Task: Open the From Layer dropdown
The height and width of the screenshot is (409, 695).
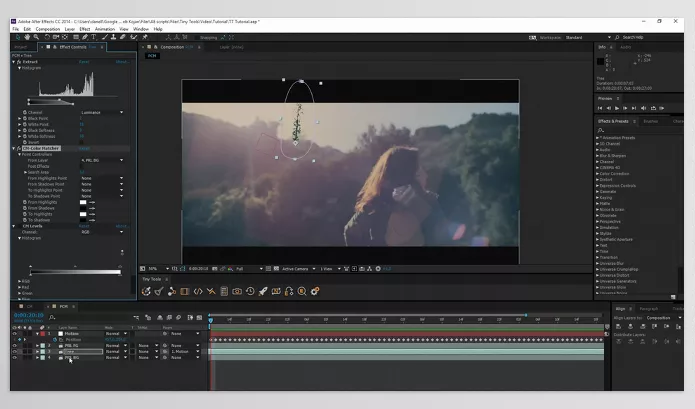Action: 102,160
